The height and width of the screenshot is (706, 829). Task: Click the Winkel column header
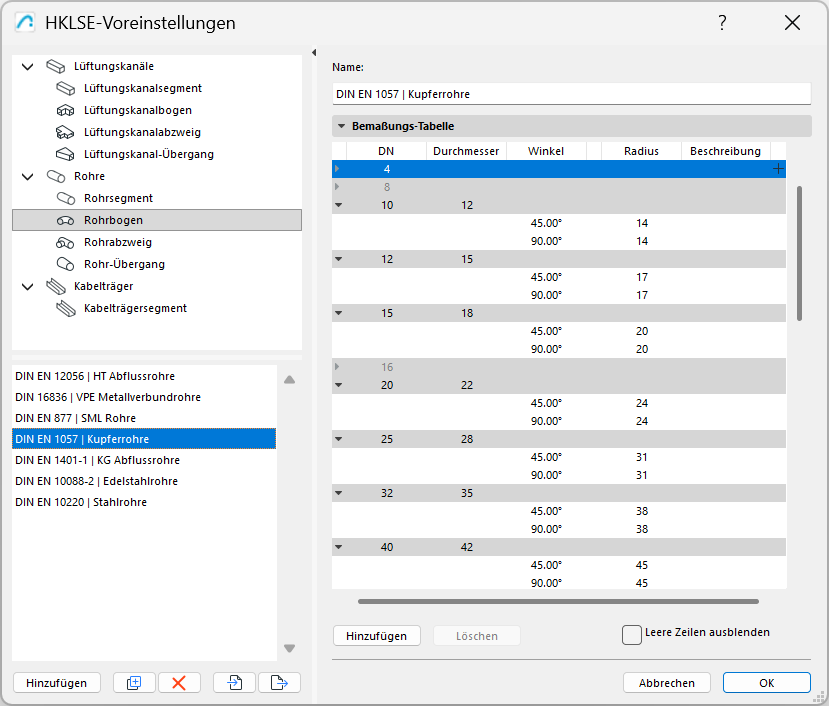tap(546, 151)
